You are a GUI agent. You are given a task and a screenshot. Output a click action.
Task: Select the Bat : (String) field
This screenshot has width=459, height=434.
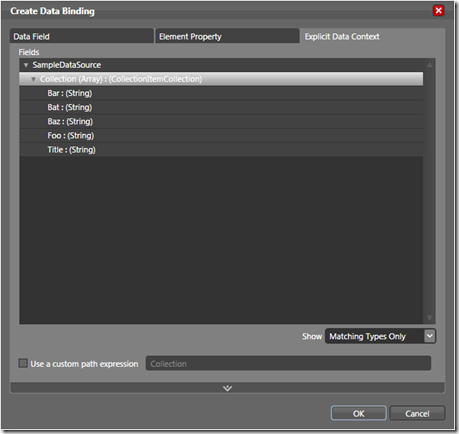click(221, 107)
